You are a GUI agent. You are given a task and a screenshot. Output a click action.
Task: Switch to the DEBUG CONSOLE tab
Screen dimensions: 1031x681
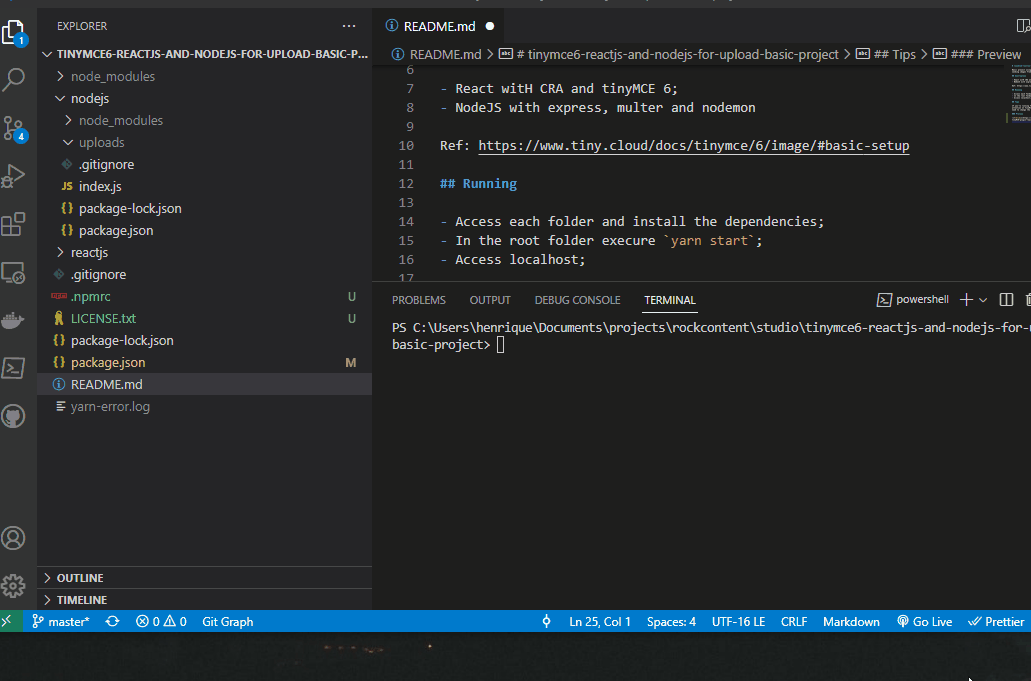[x=577, y=300]
